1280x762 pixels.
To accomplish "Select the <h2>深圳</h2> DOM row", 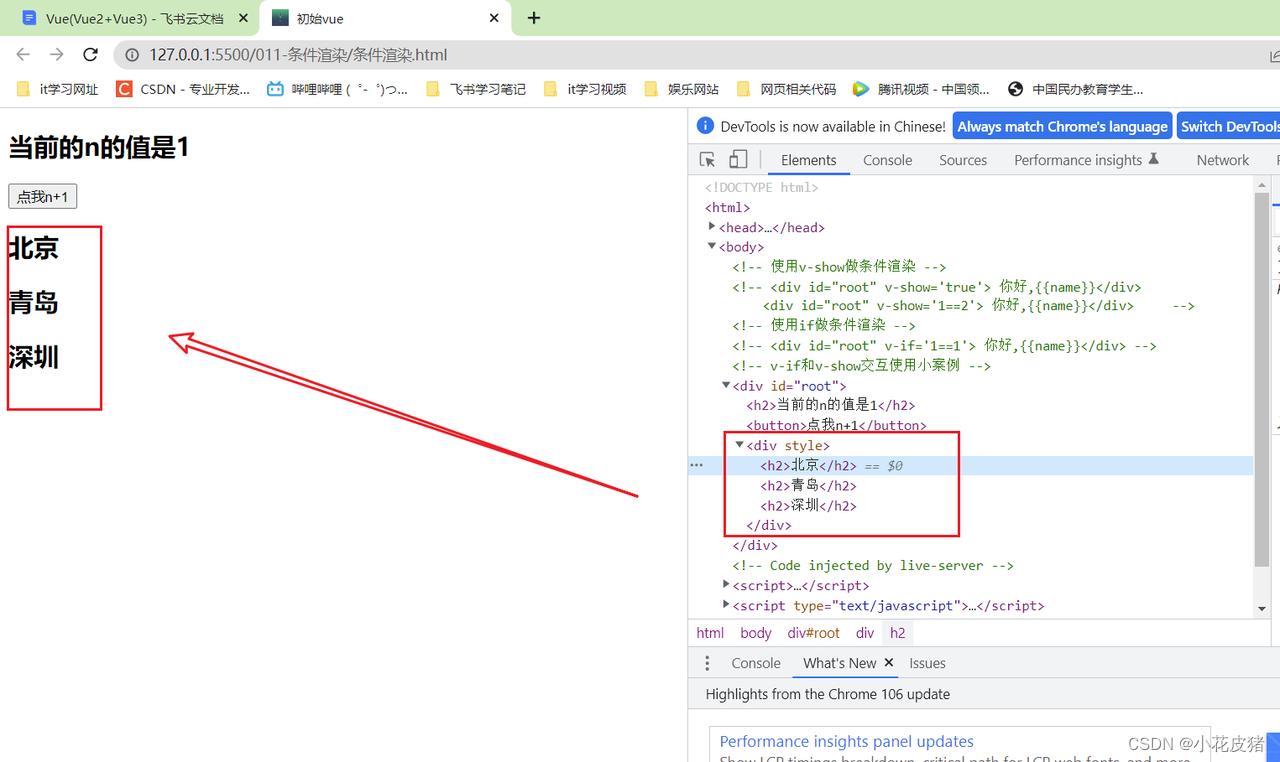I will 808,505.
